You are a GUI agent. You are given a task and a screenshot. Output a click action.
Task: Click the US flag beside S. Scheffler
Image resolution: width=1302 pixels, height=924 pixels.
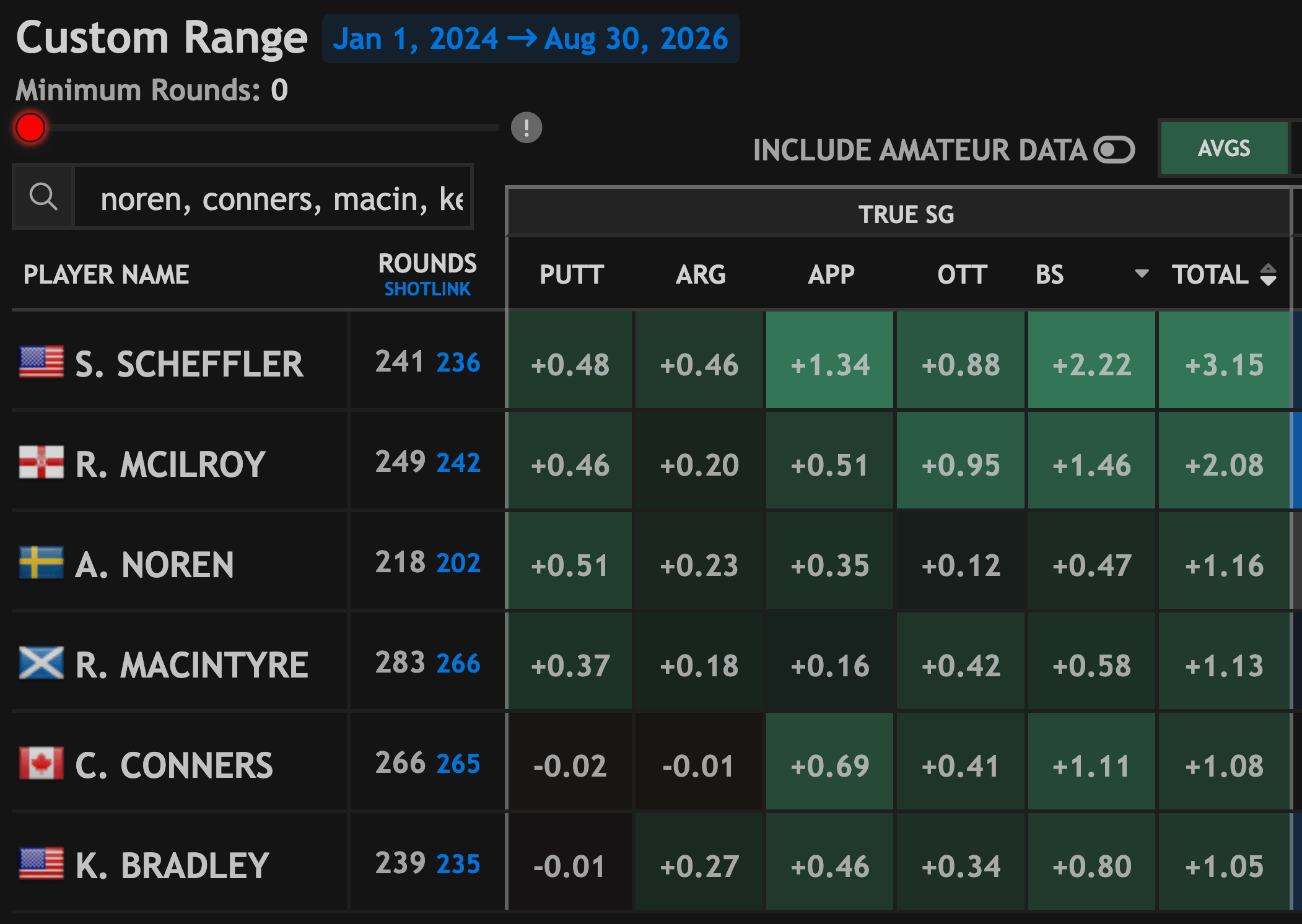pyautogui.click(x=42, y=362)
